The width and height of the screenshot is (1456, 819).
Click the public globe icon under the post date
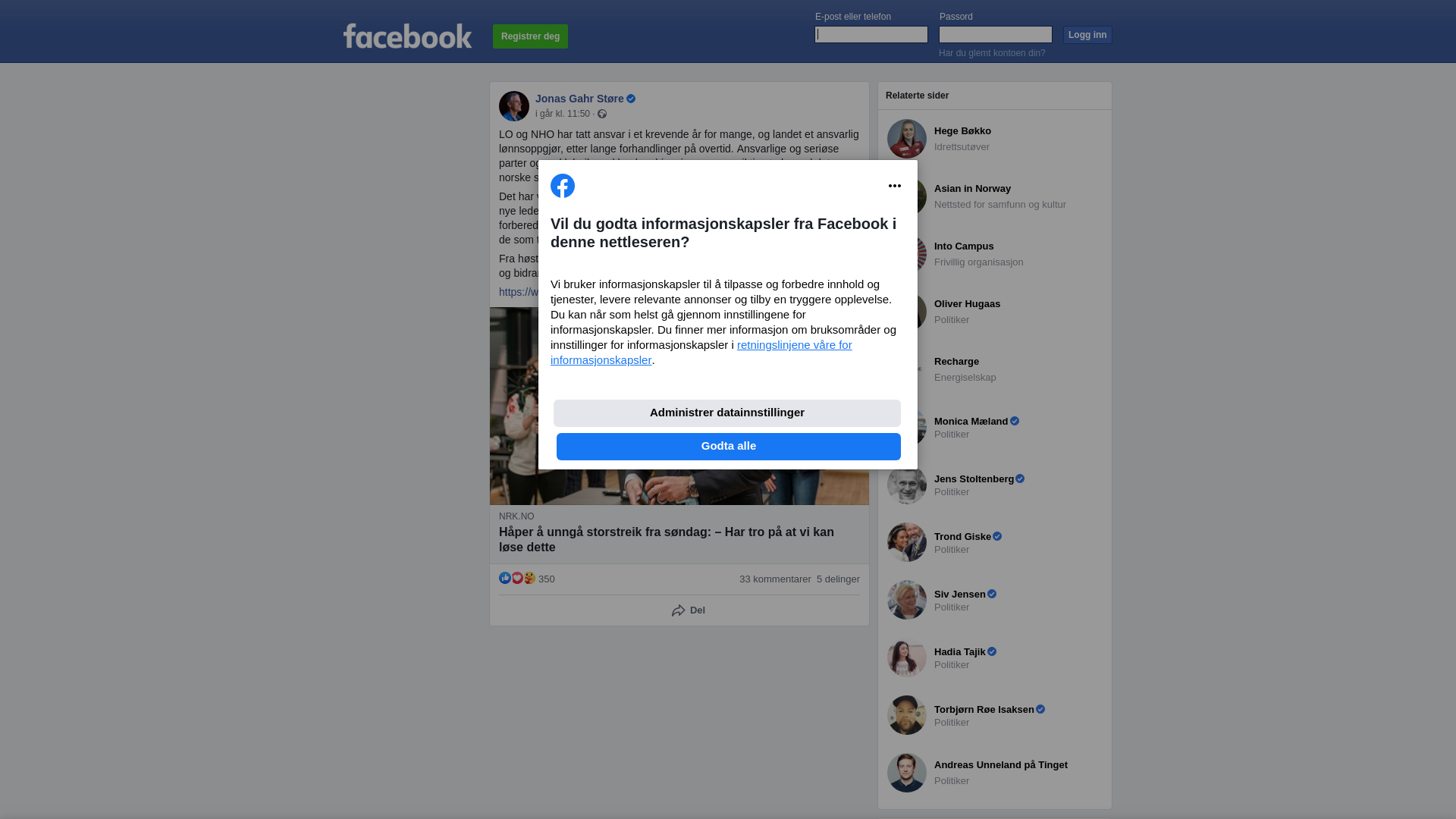point(602,114)
